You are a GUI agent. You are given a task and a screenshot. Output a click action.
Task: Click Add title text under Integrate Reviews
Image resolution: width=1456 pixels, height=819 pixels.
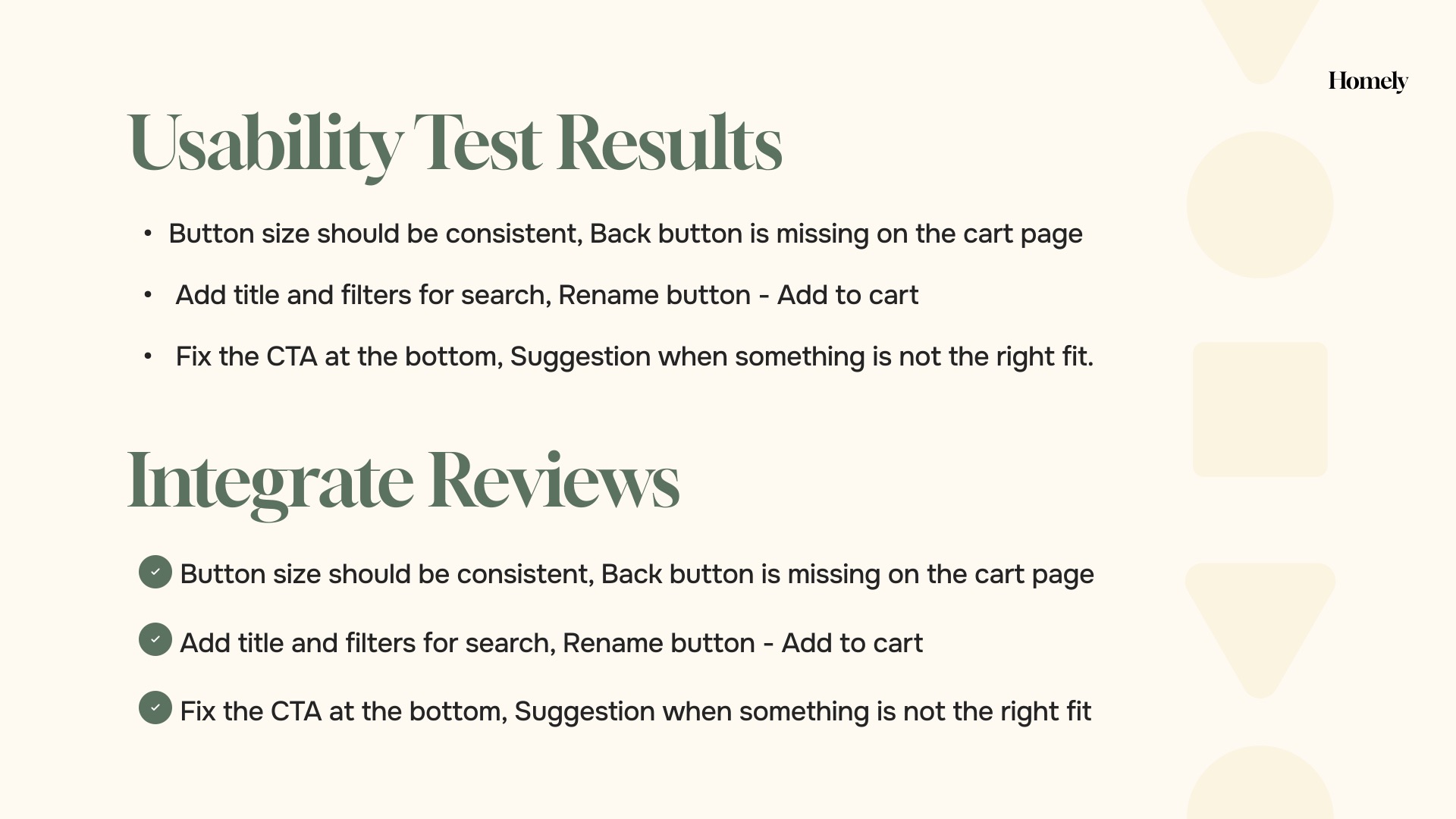(551, 643)
